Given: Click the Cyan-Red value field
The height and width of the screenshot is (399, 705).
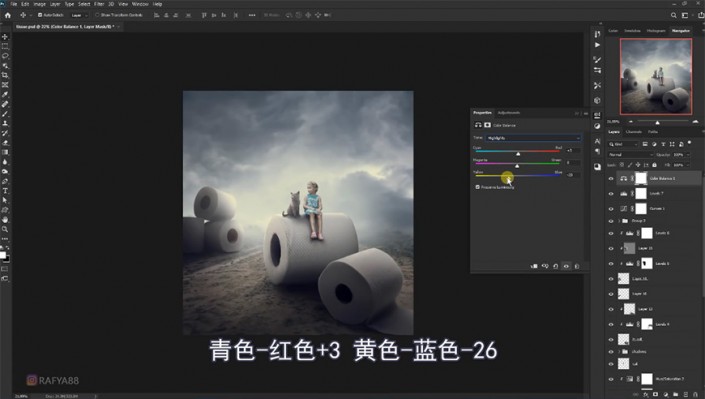Looking at the screenshot, I should [572, 150].
